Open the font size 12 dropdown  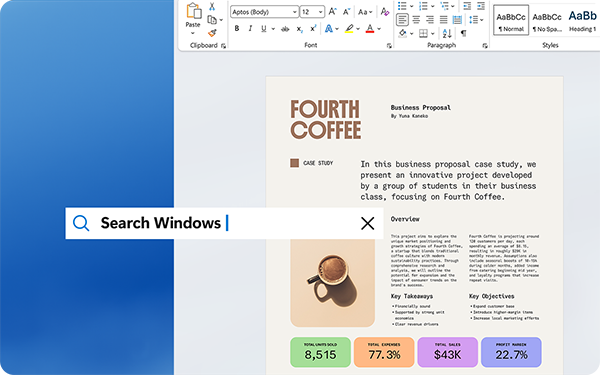pyautogui.click(x=320, y=12)
